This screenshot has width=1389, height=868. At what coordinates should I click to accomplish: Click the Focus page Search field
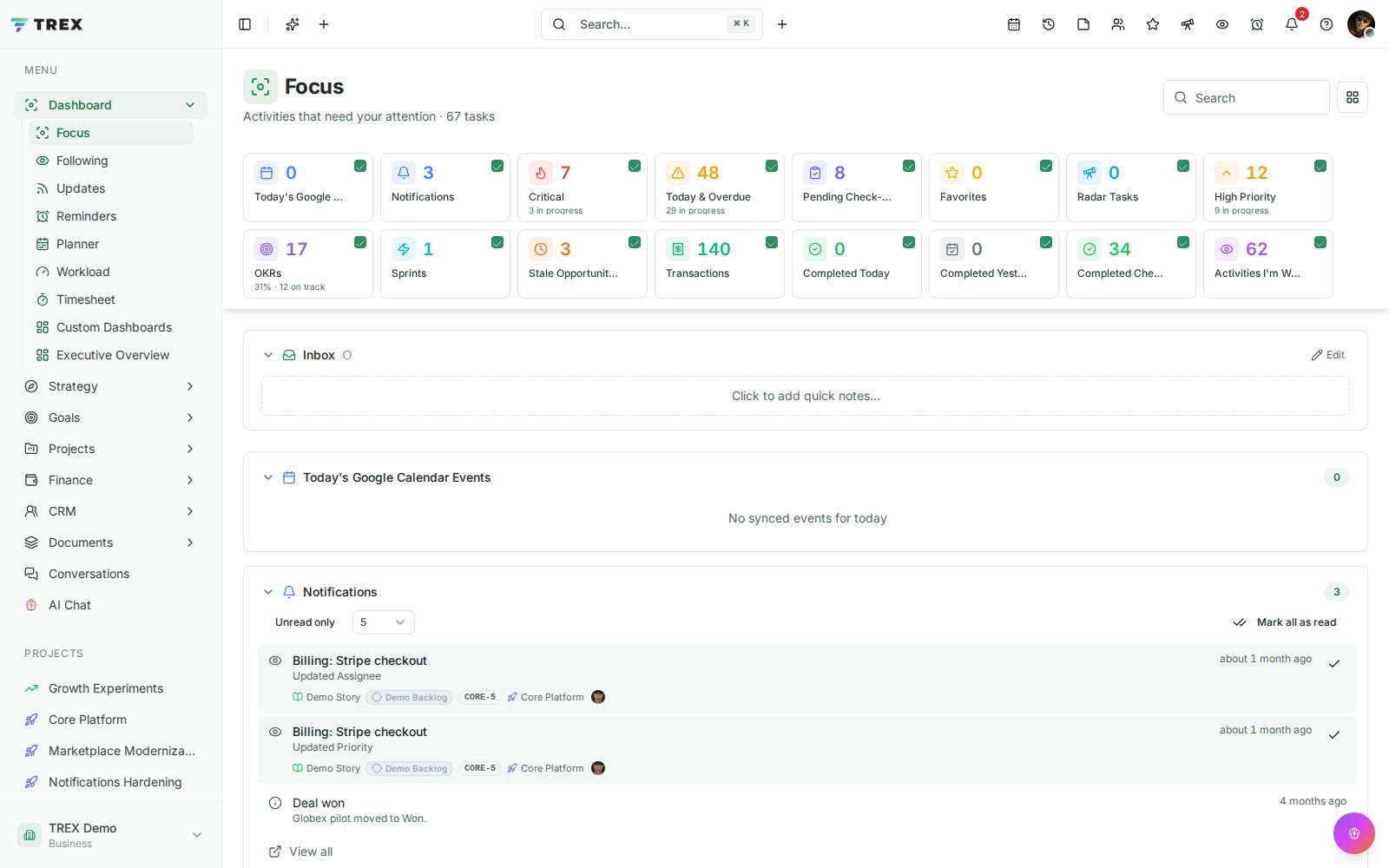click(1247, 97)
